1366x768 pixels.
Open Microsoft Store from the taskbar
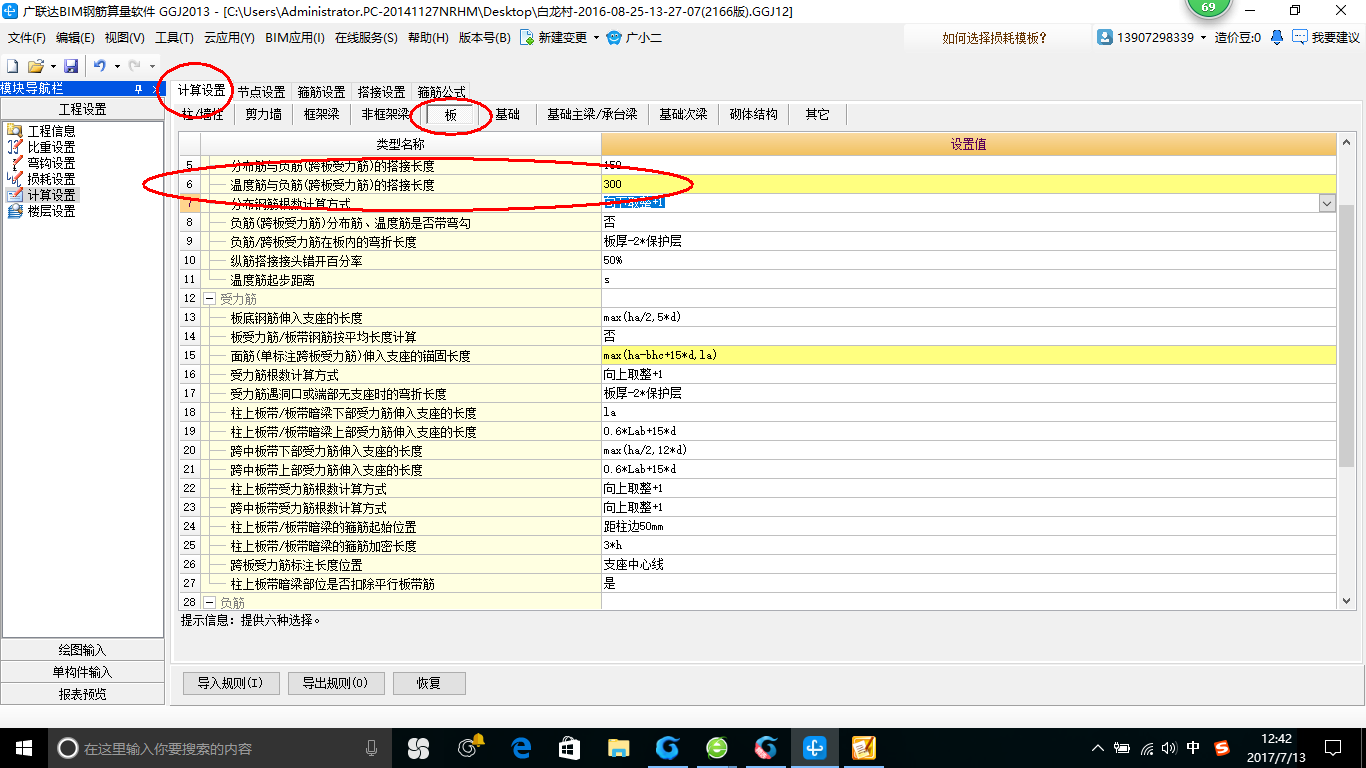coord(570,747)
